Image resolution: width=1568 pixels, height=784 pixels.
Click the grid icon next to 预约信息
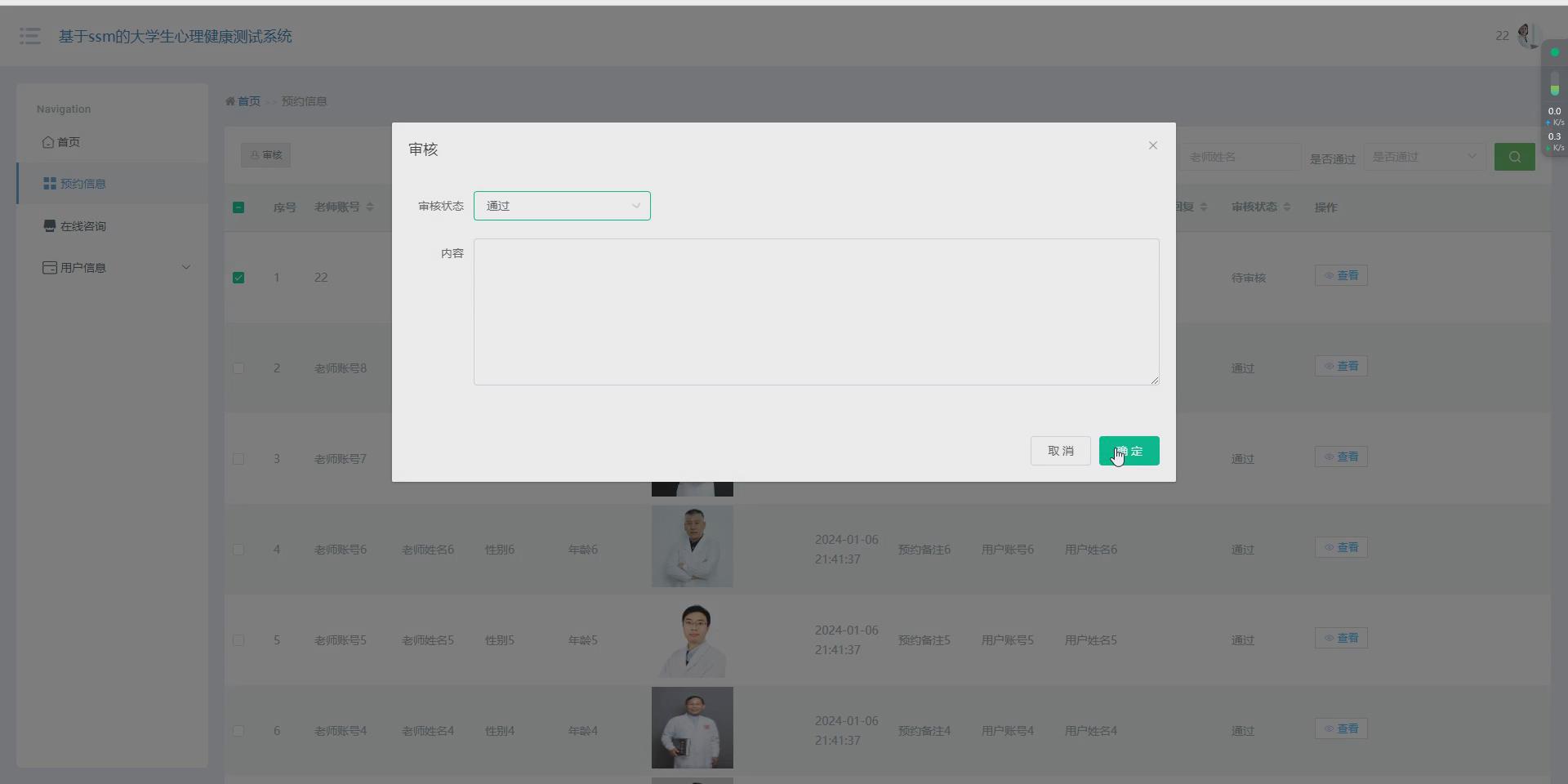tap(49, 184)
